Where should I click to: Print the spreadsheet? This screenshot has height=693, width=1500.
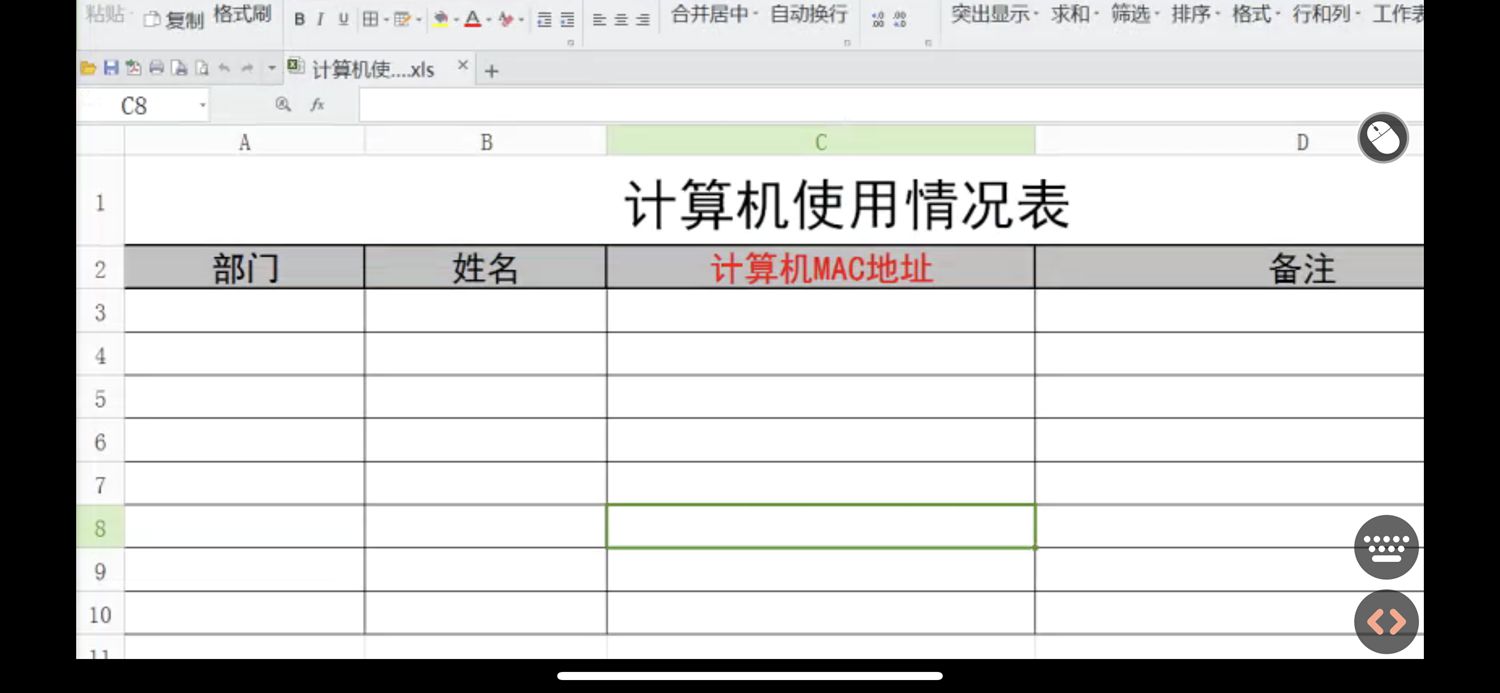[x=156, y=68]
